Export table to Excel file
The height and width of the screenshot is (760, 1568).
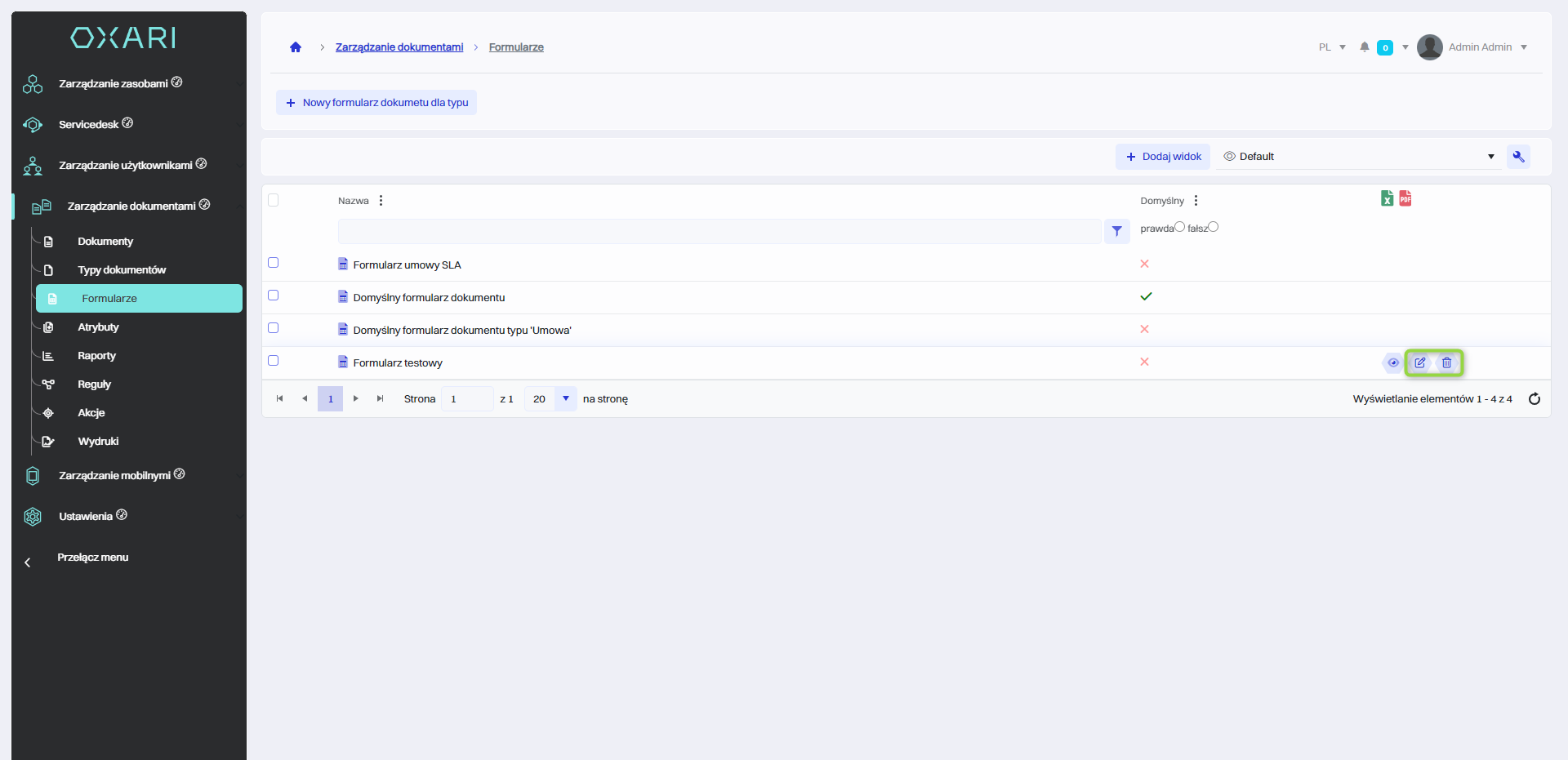(x=1387, y=198)
